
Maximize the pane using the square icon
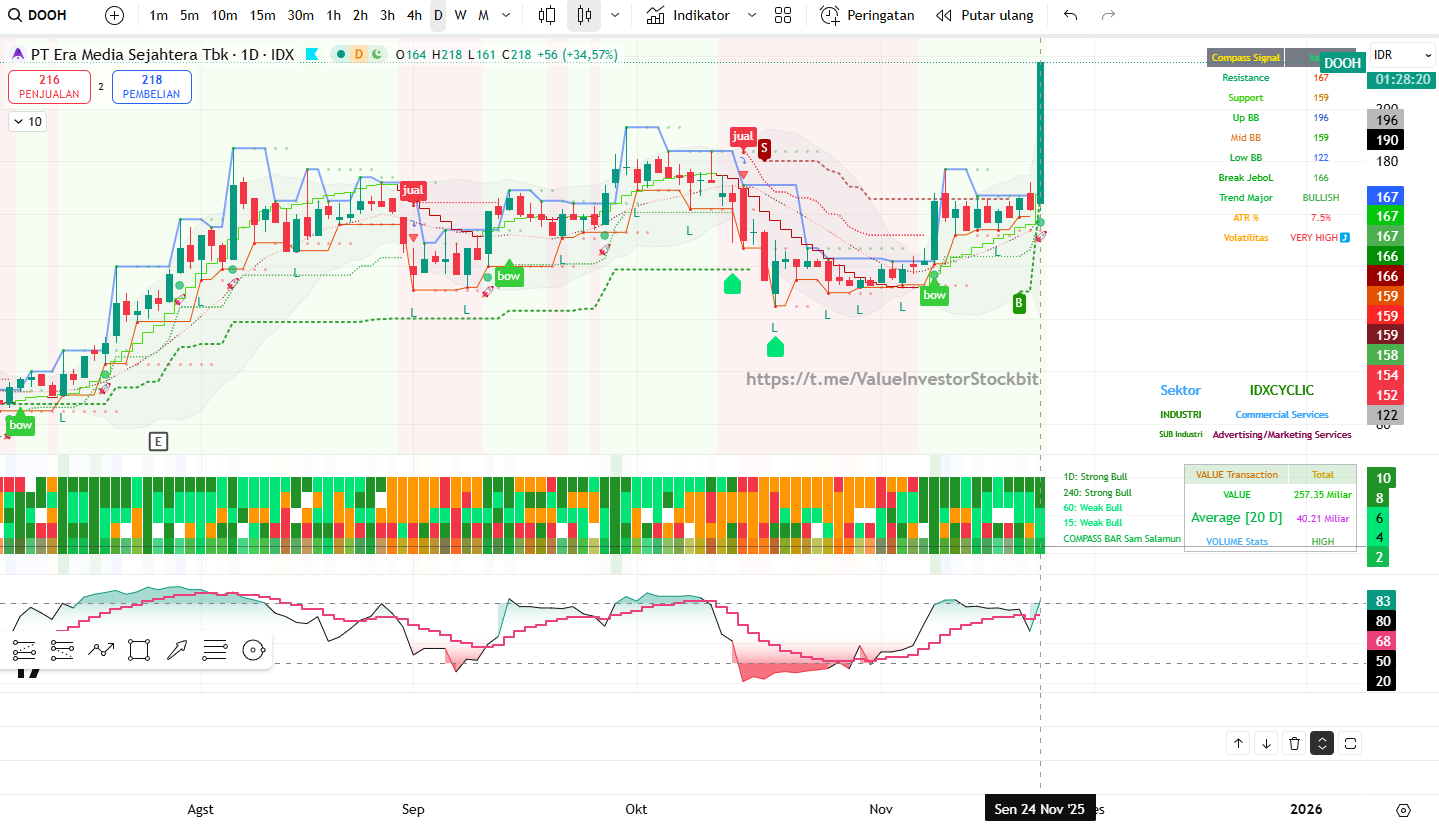click(1350, 743)
